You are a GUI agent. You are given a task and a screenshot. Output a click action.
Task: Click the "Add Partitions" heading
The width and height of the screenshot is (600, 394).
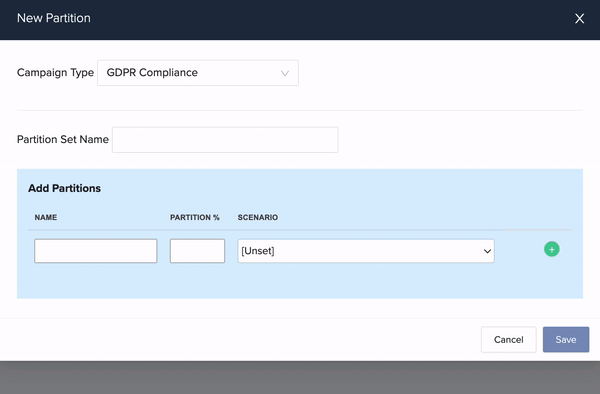pyautogui.click(x=64, y=188)
